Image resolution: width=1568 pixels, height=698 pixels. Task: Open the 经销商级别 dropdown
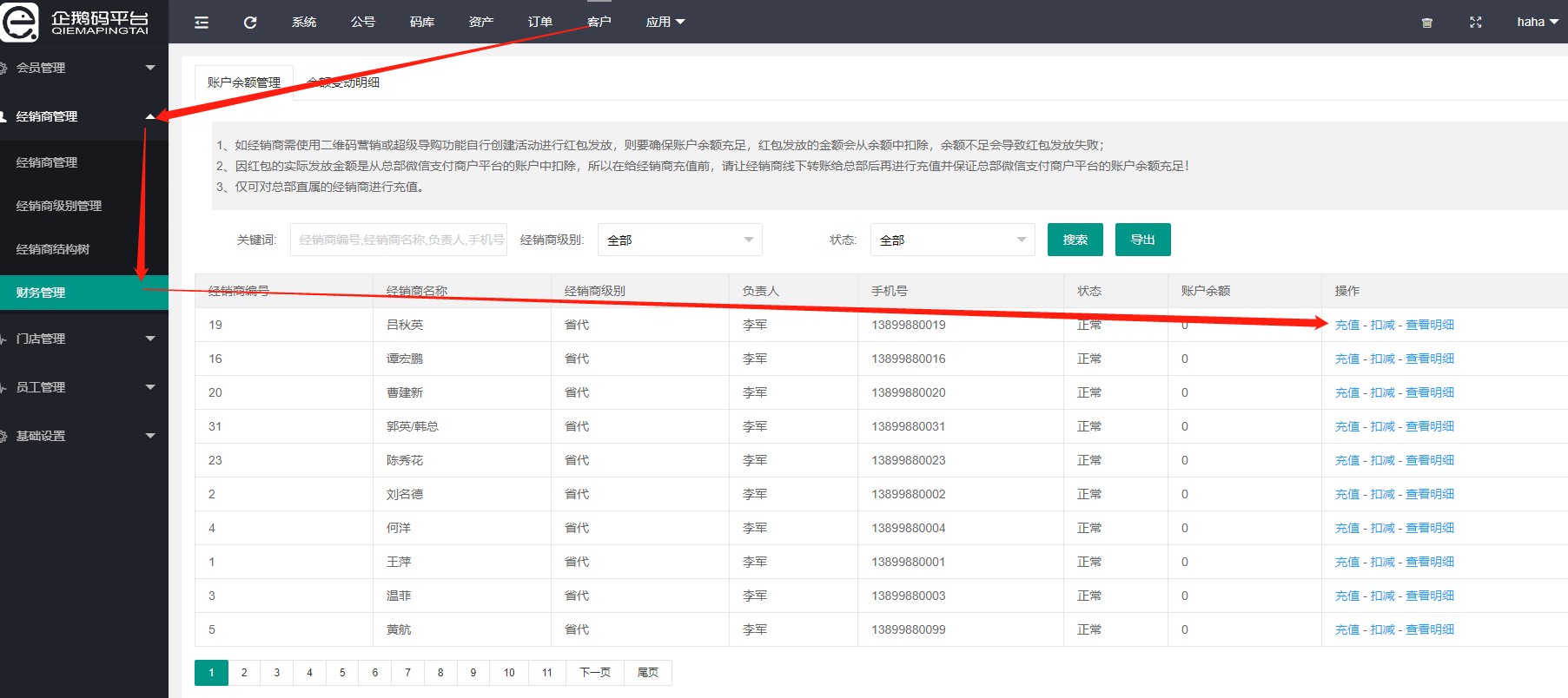coord(680,240)
